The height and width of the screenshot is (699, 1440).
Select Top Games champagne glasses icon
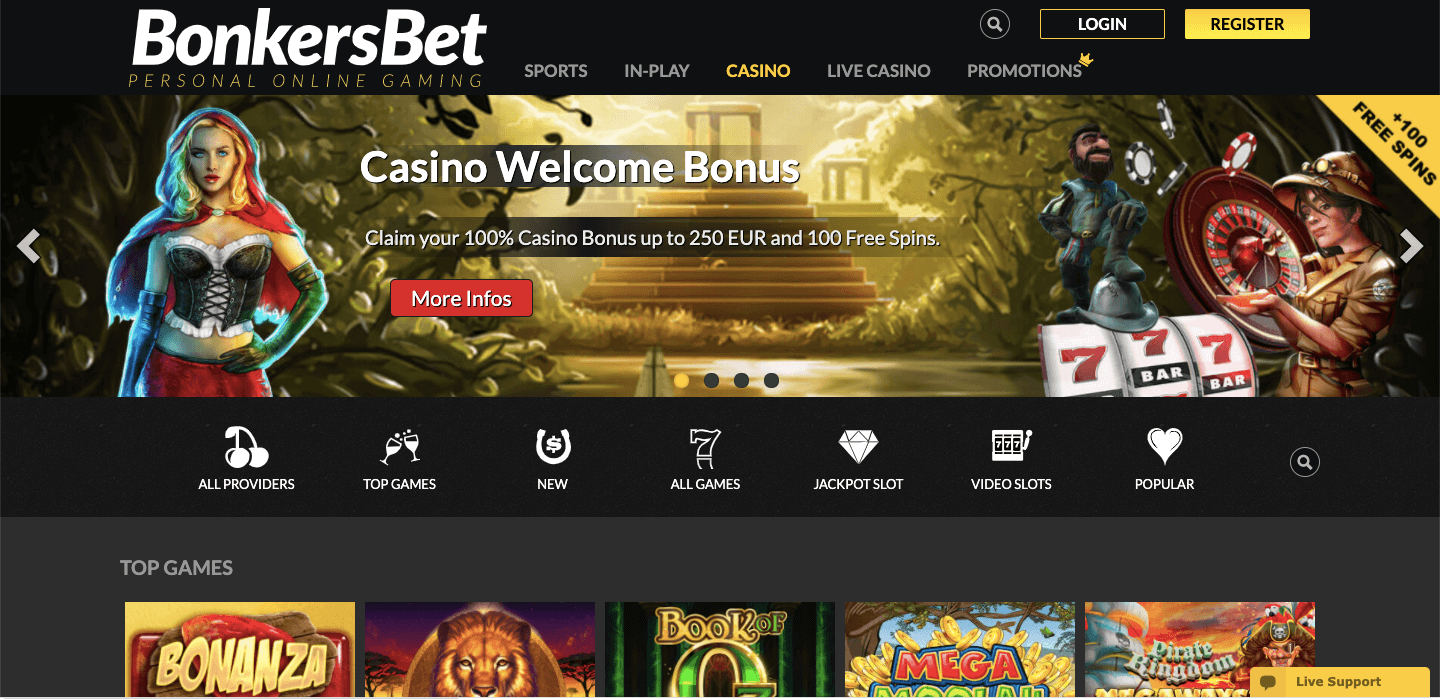point(400,447)
